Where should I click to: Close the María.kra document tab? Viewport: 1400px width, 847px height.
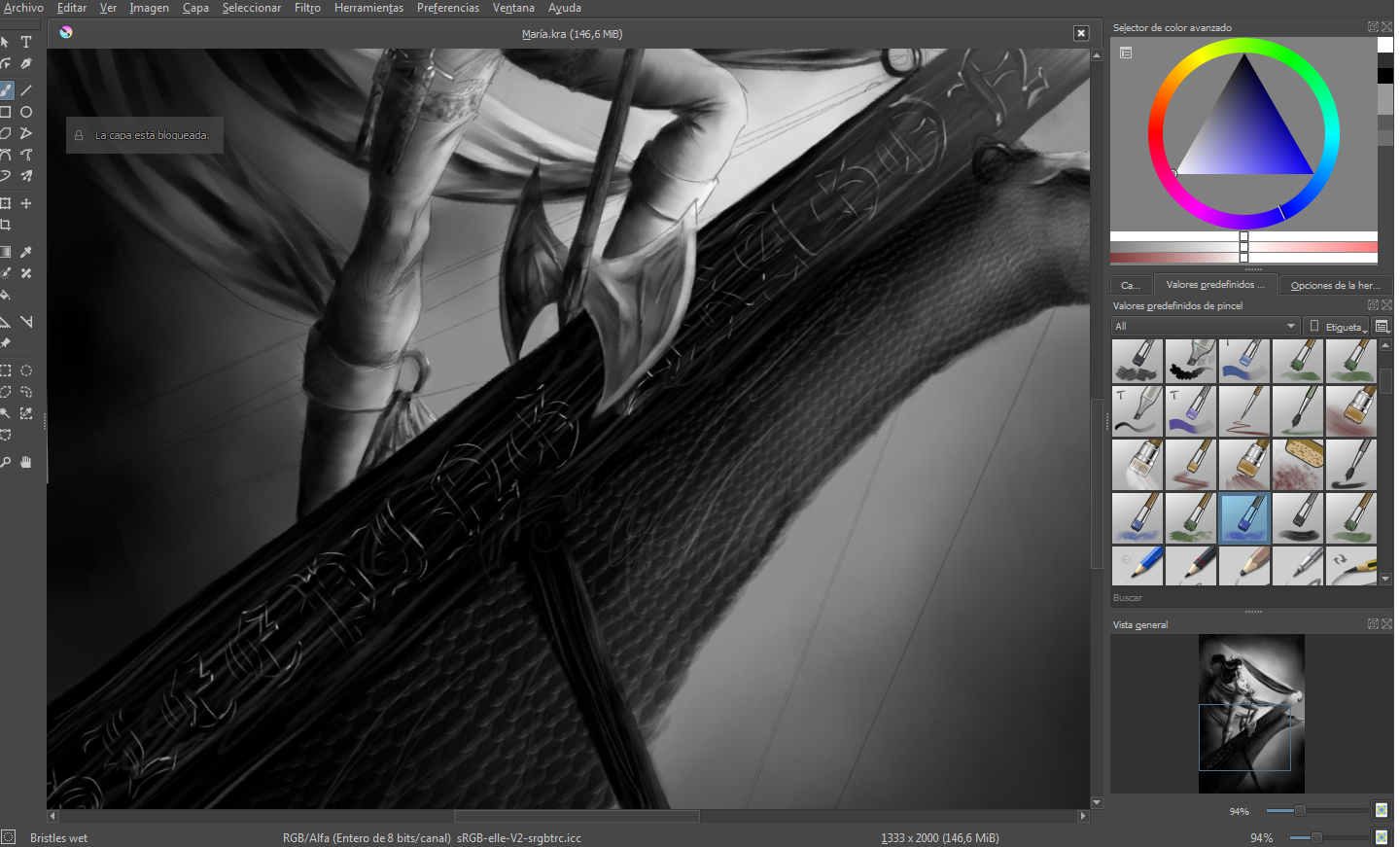[x=1081, y=33]
